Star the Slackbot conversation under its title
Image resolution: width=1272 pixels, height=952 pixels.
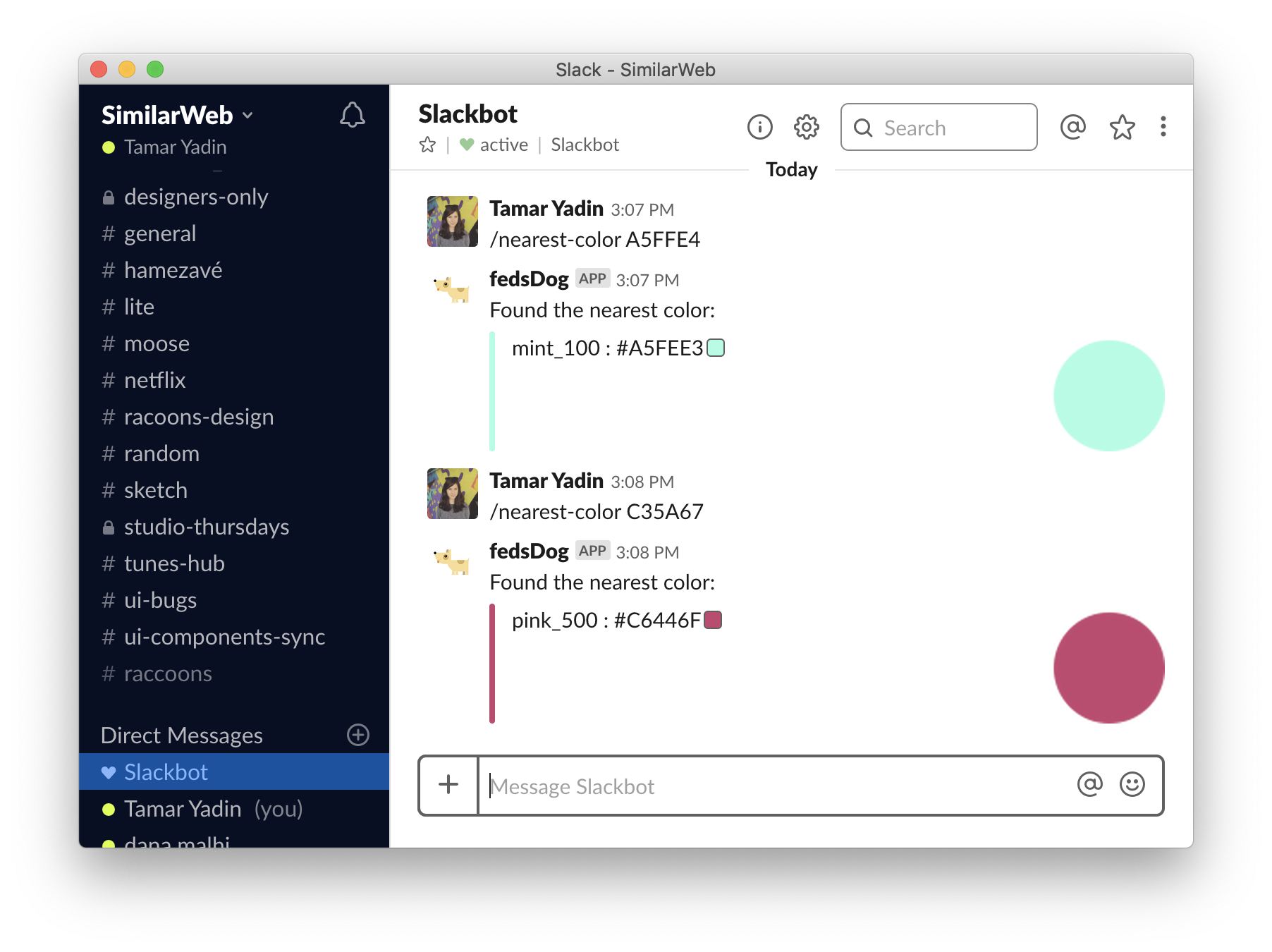click(427, 145)
